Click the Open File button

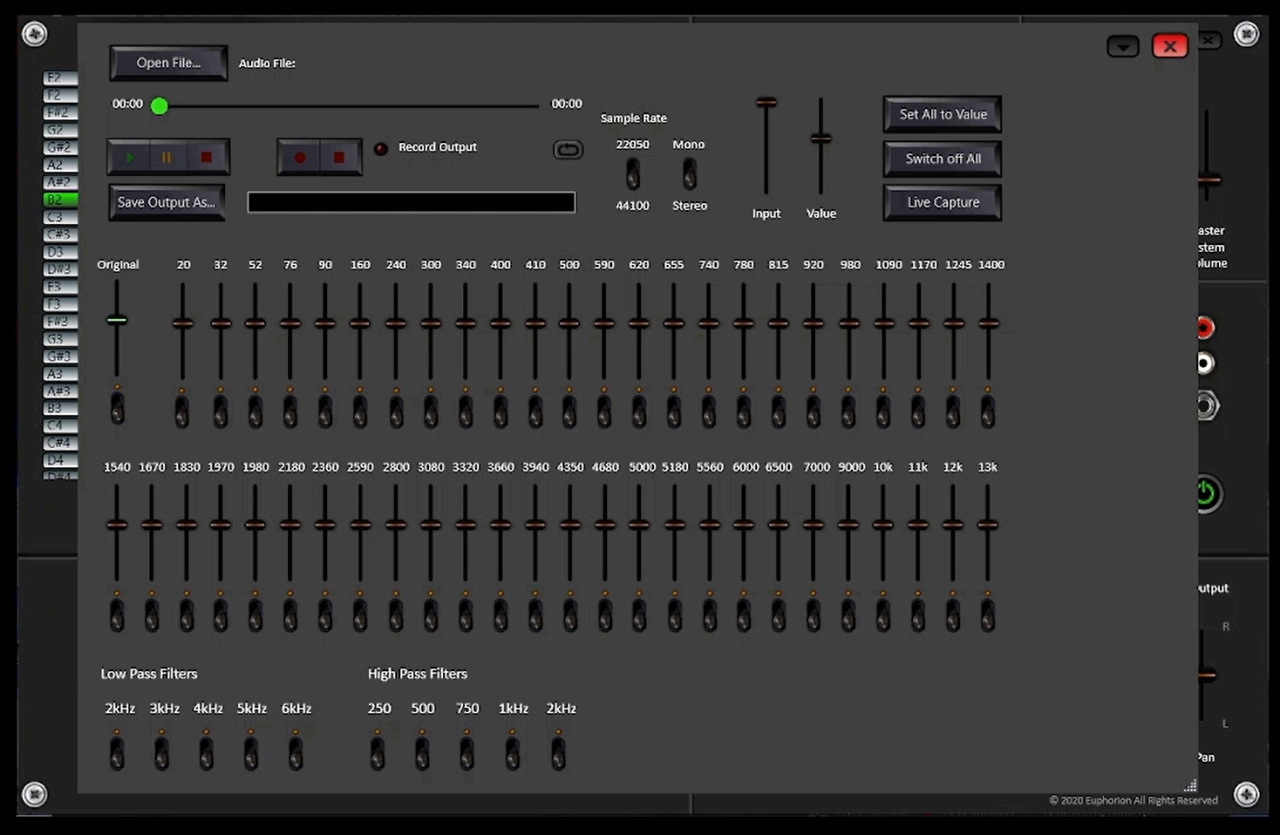click(x=168, y=62)
